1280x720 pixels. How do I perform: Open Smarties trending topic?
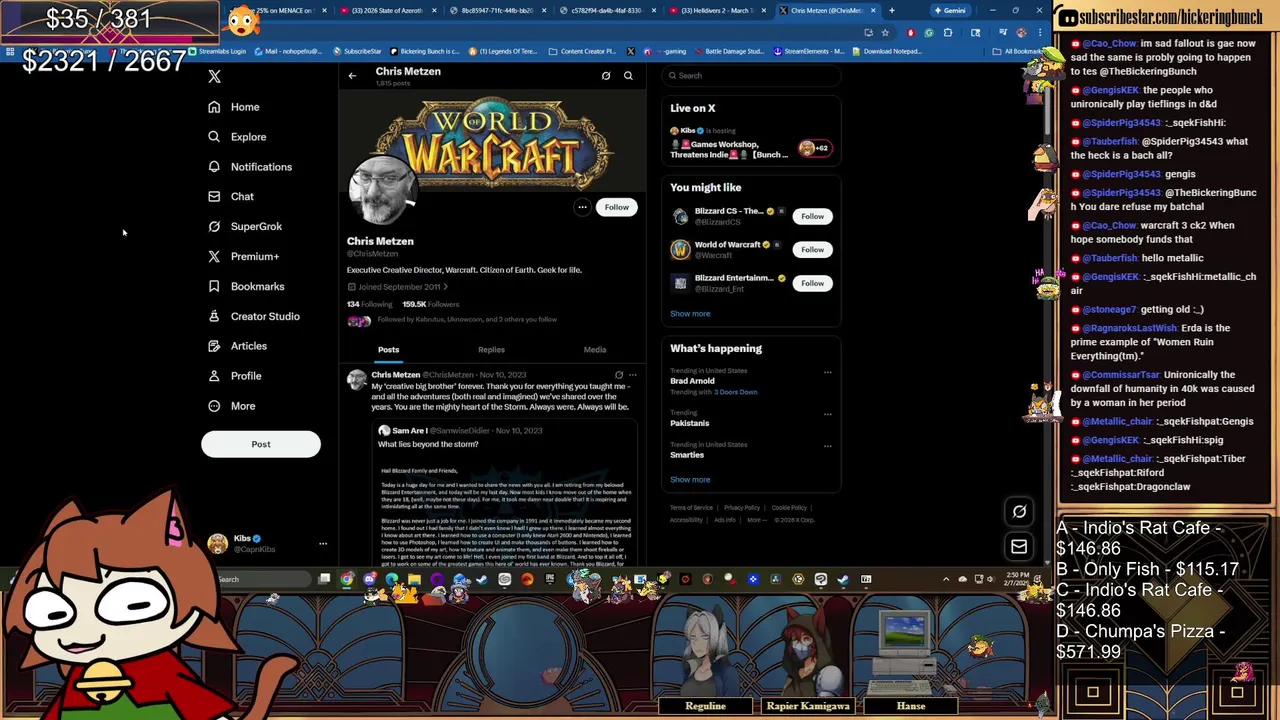click(687, 455)
